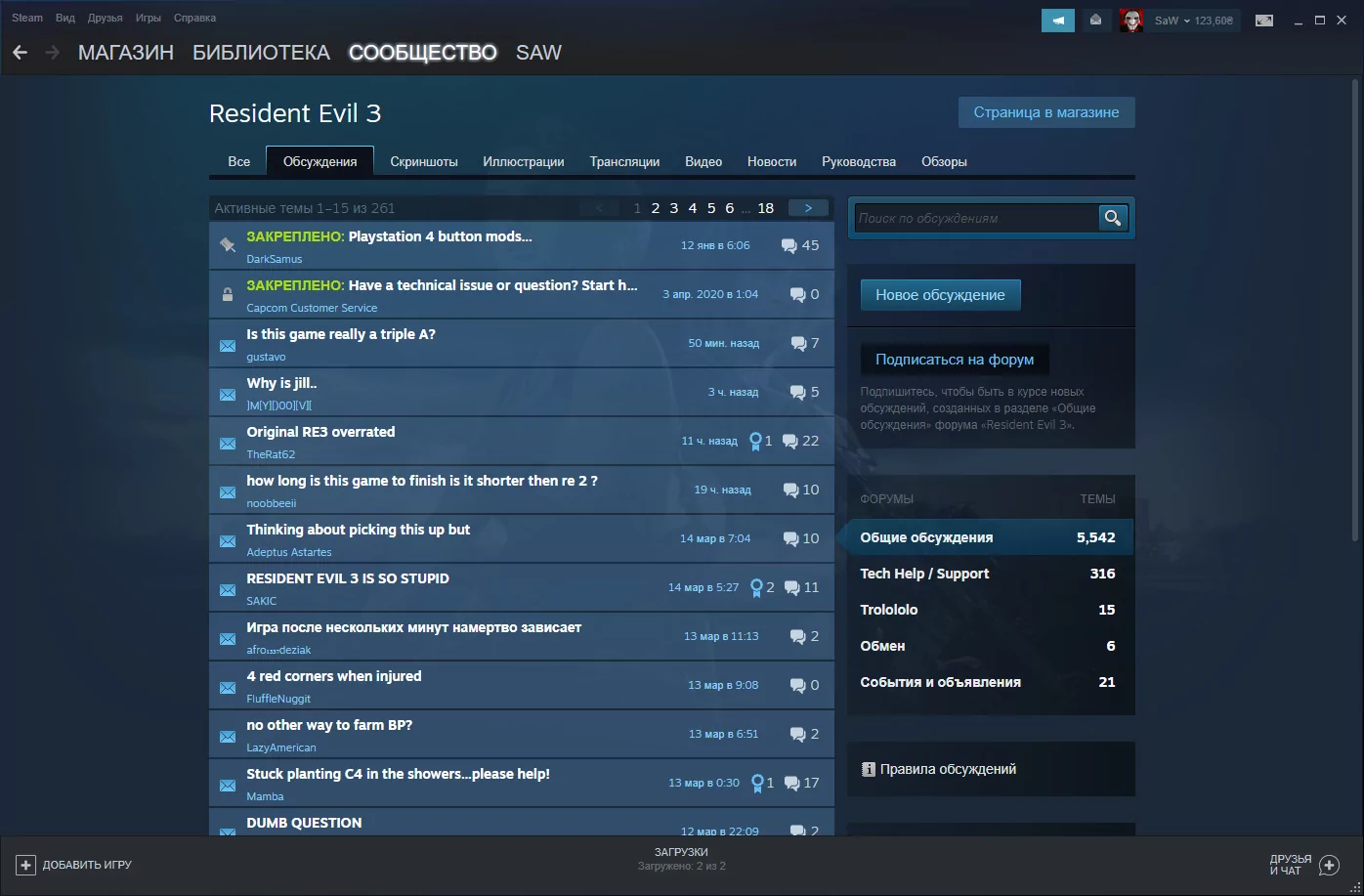Click envelope icon beside '4 red corners when injured'
The image size is (1364, 896).
pyautogui.click(x=228, y=688)
